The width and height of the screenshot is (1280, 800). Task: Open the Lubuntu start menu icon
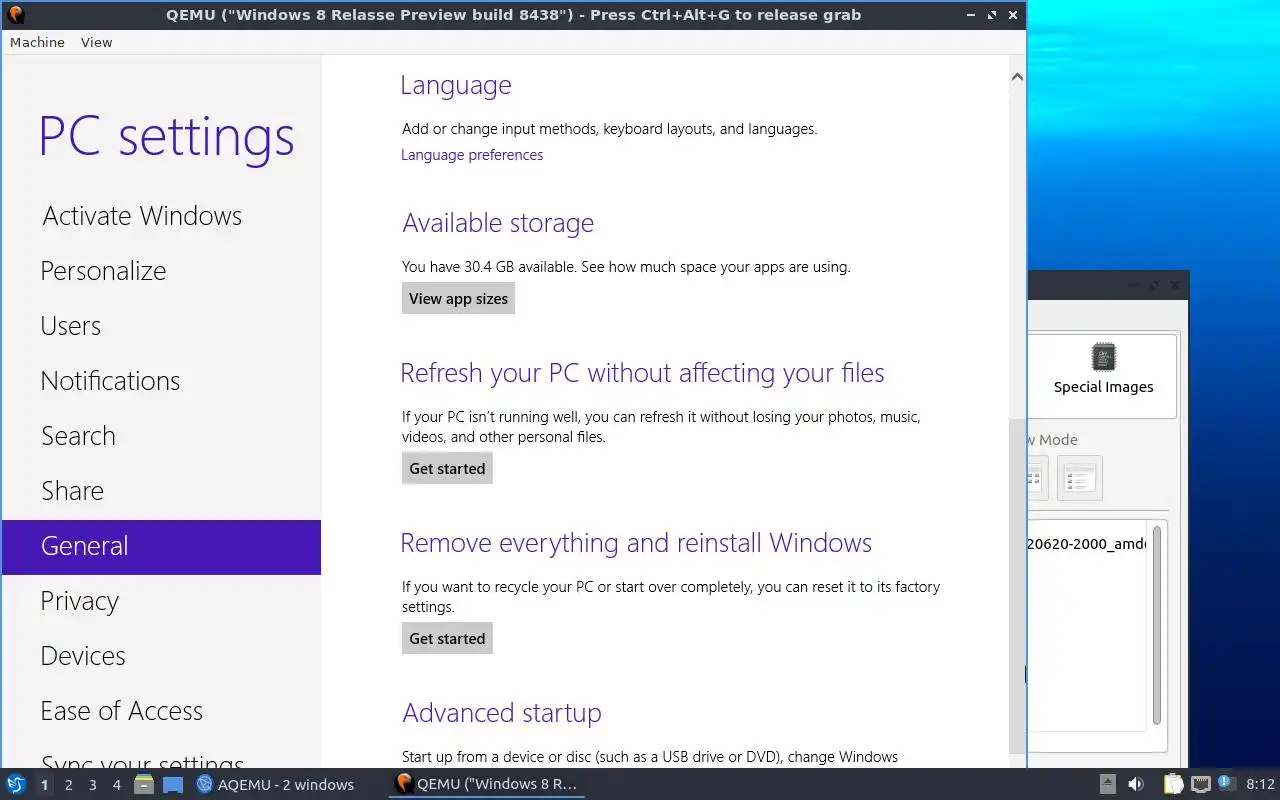pos(16,784)
